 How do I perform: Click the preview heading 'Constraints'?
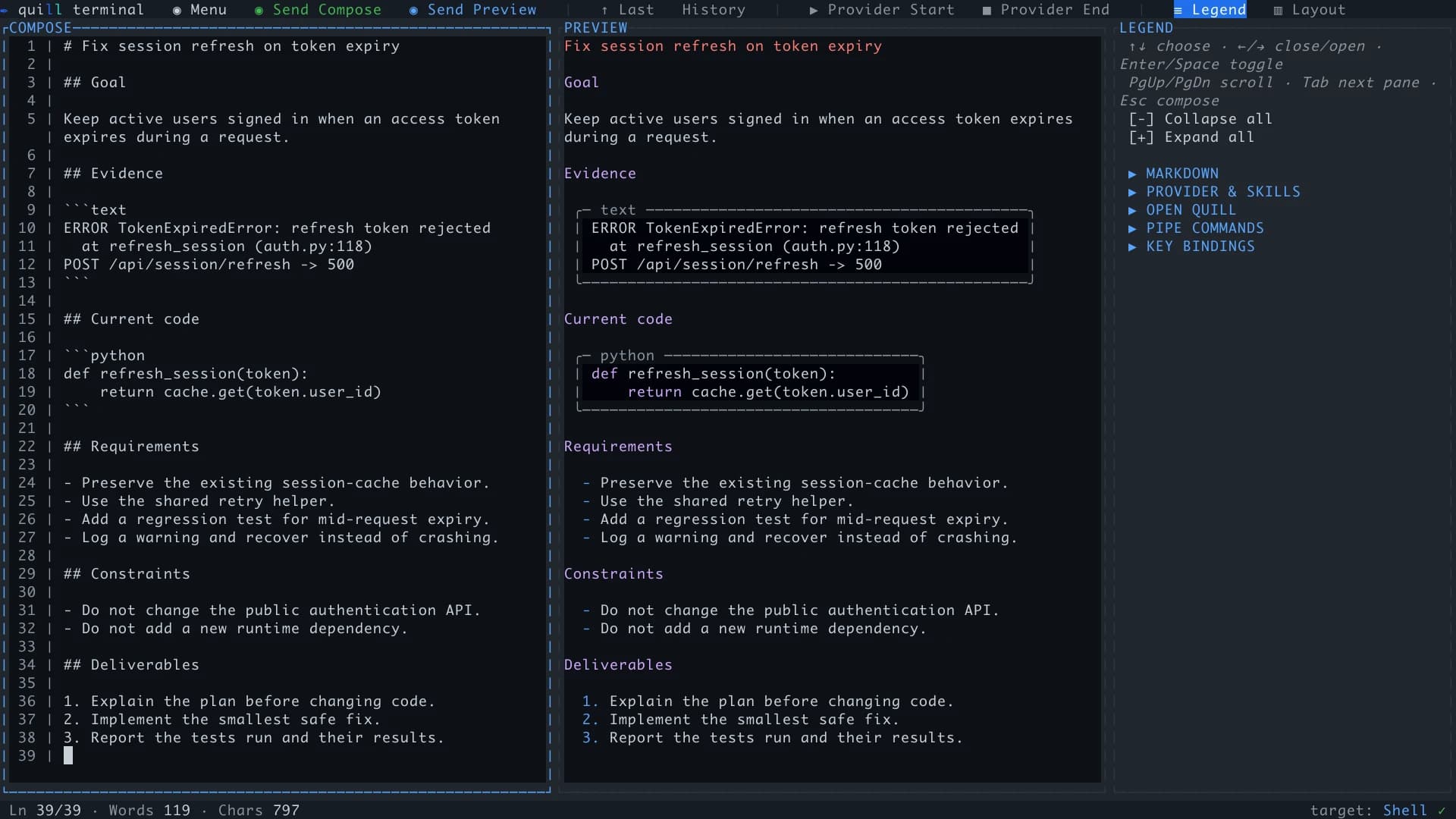point(613,574)
